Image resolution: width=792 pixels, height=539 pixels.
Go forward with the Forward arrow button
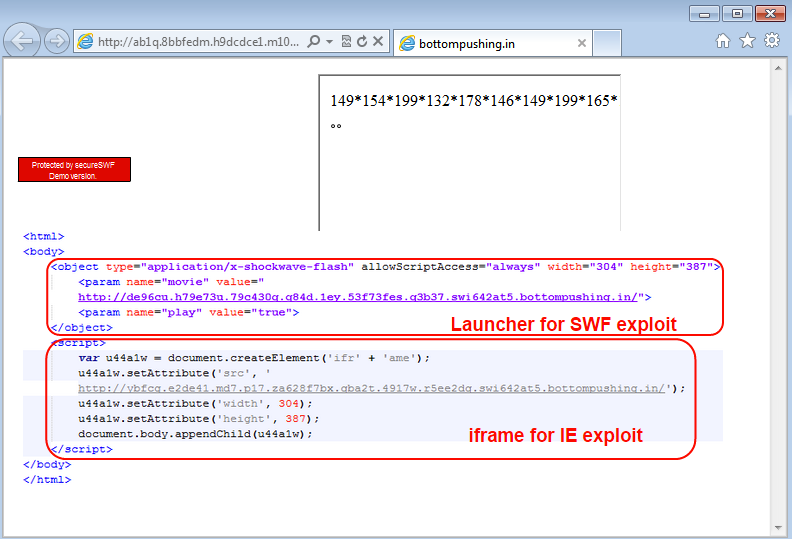coord(57,41)
